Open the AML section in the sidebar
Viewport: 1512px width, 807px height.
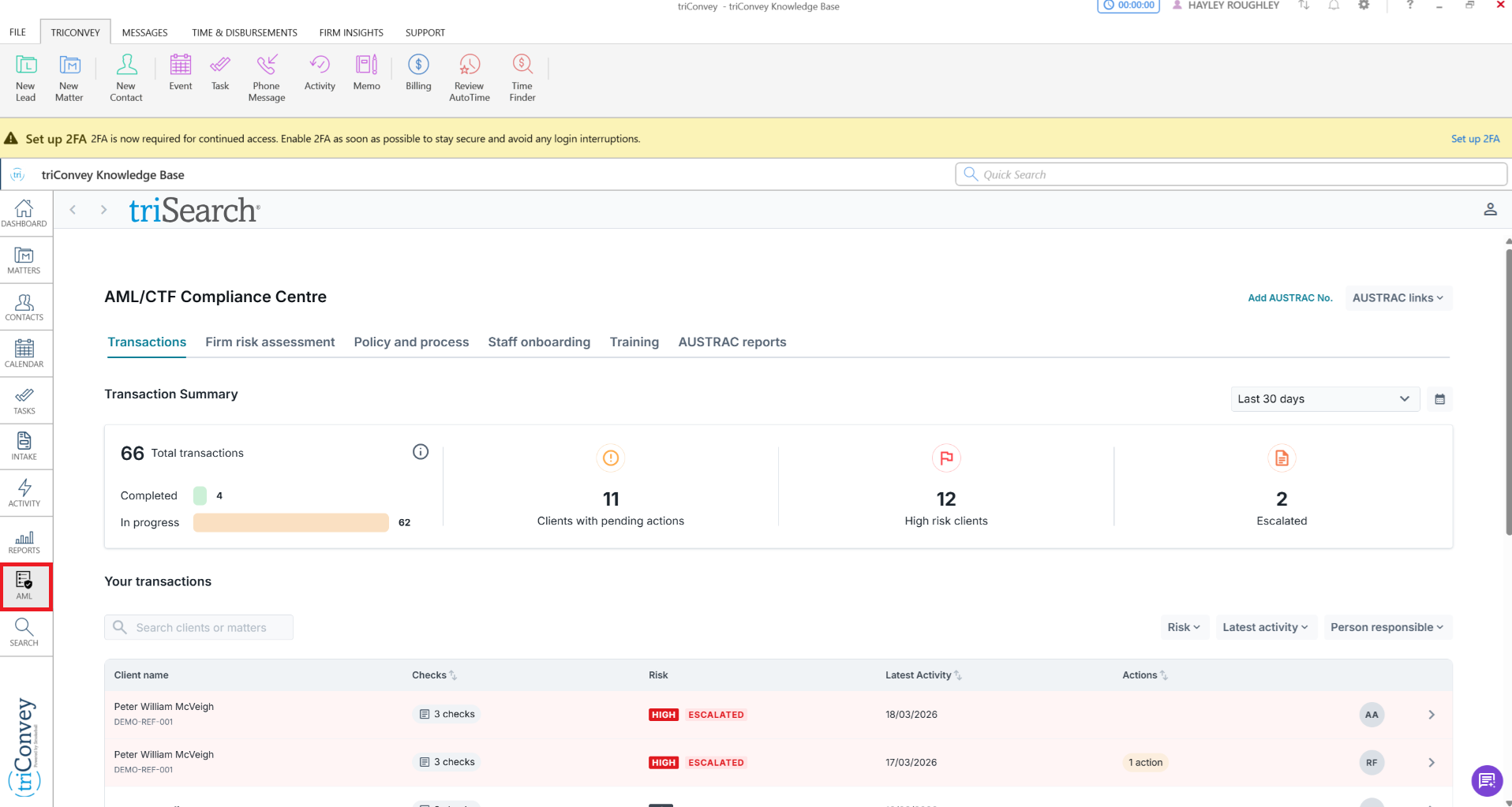tap(25, 586)
